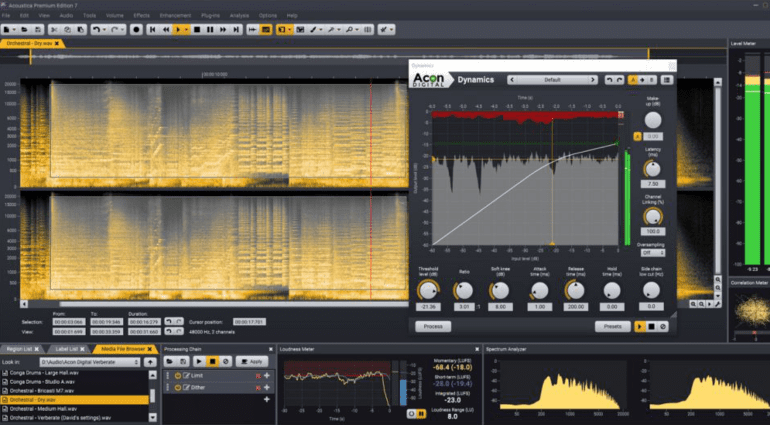Jump to start with the skip-back icon
The width and height of the screenshot is (770, 425).
coord(153,29)
